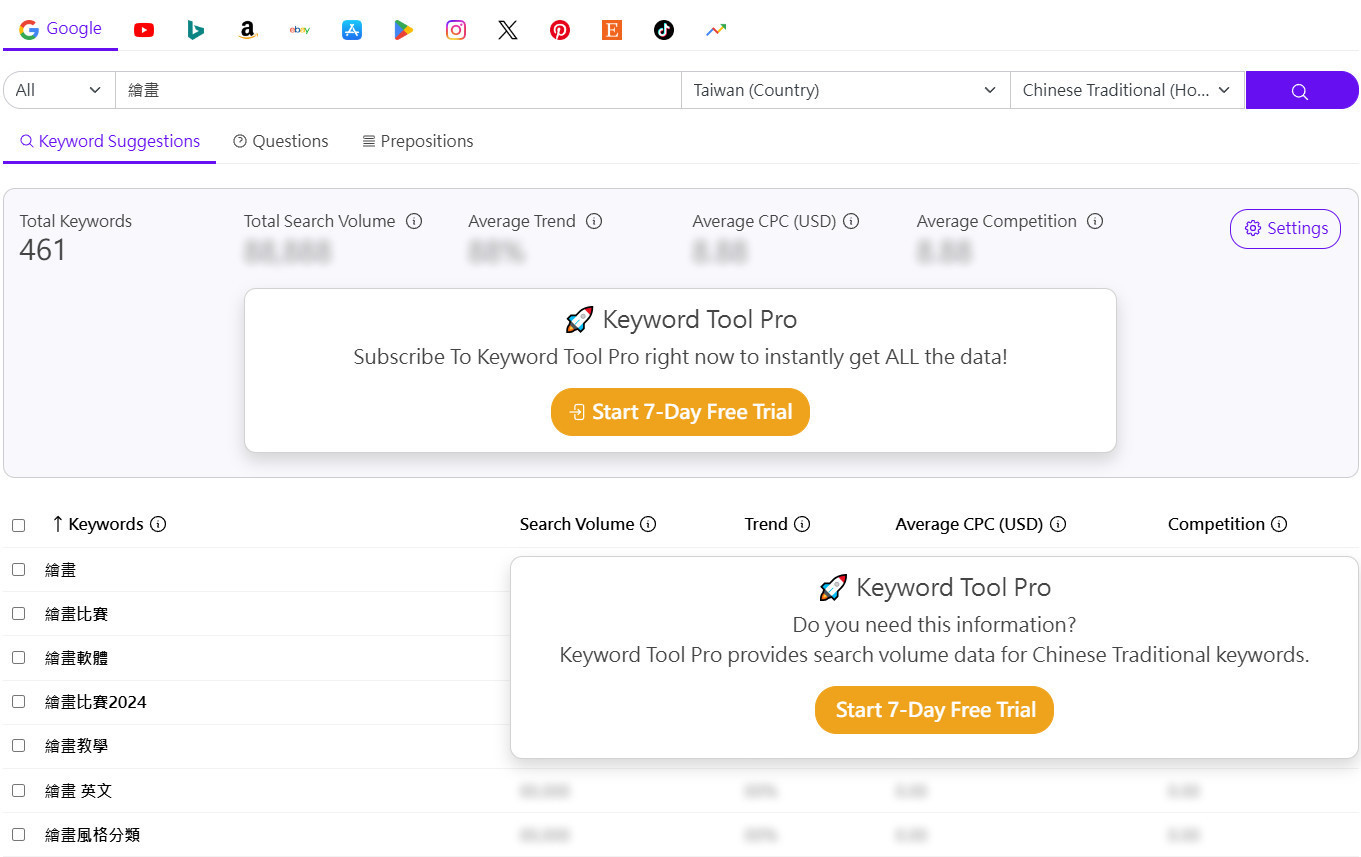The width and height of the screenshot is (1361, 857).
Task: Click info icon next to Competition column header
Action: (1279, 524)
